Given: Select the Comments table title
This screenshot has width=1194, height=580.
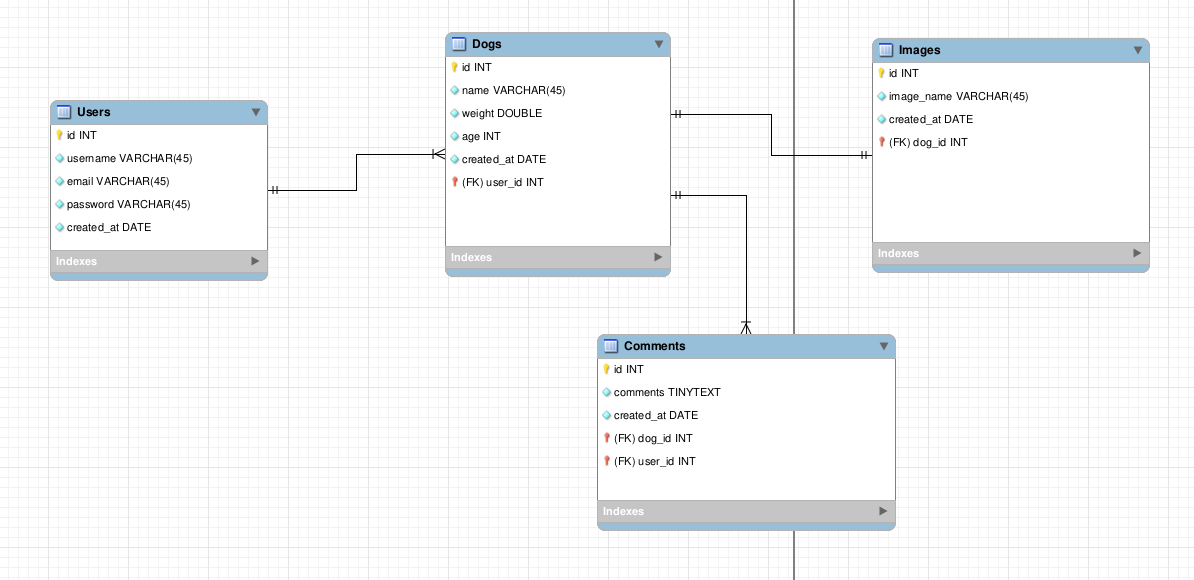Looking at the screenshot, I should click(654, 346).
